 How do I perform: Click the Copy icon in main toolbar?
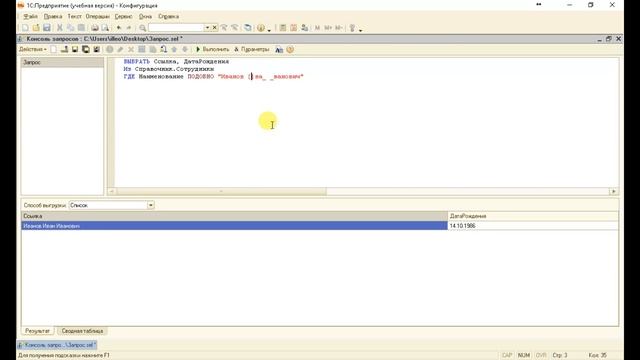pyautogui.click(x=71, y=28)
